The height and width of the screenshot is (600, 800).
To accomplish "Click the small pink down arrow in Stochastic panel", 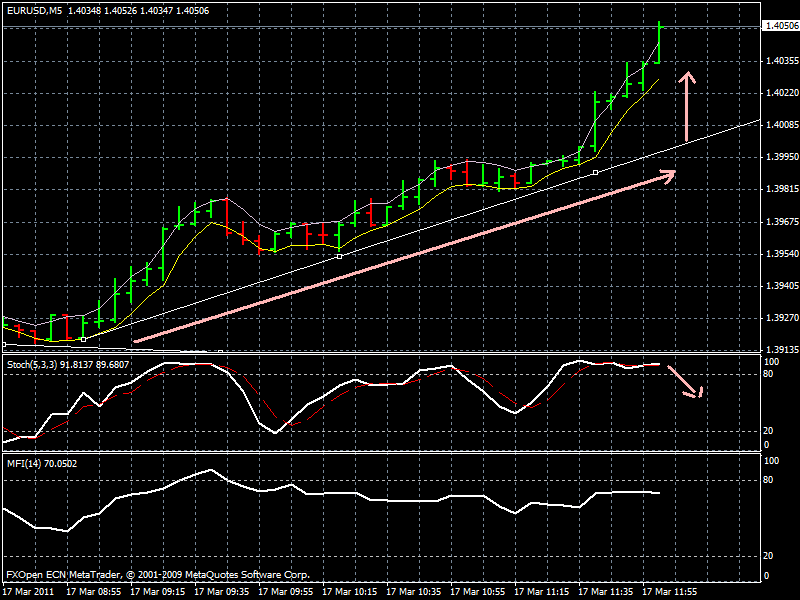I will tap(692, 390).
